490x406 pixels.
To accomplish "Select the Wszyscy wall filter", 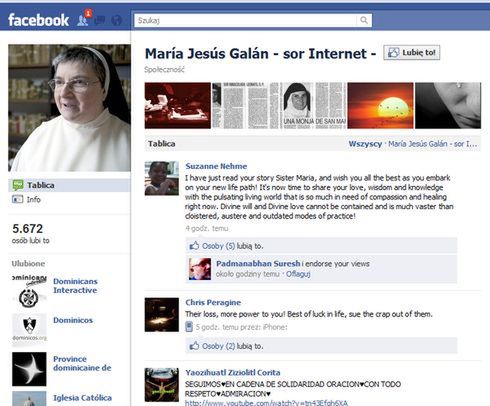I will point(365,144).
